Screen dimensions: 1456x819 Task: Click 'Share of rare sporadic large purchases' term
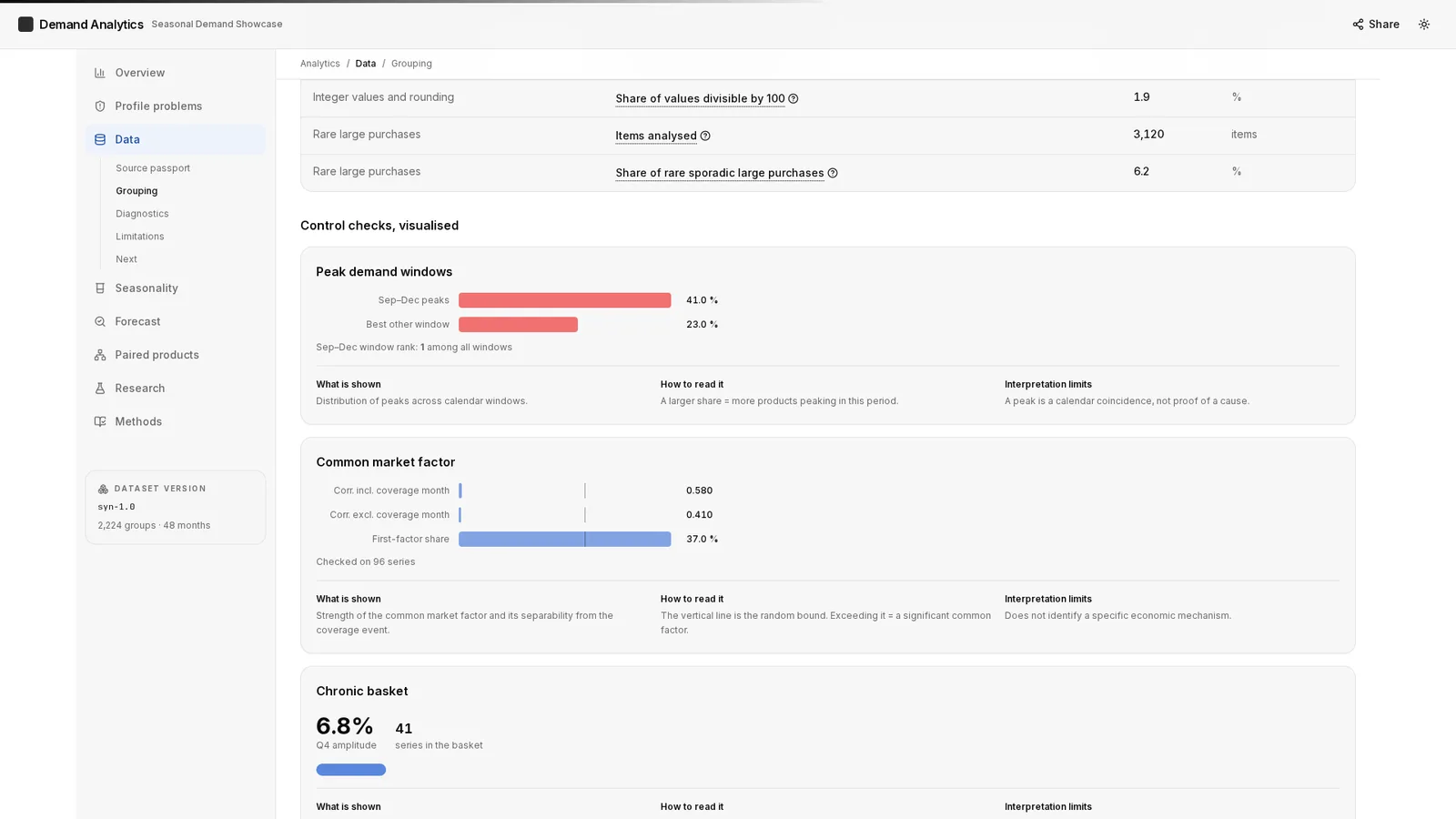pos(720,173)
